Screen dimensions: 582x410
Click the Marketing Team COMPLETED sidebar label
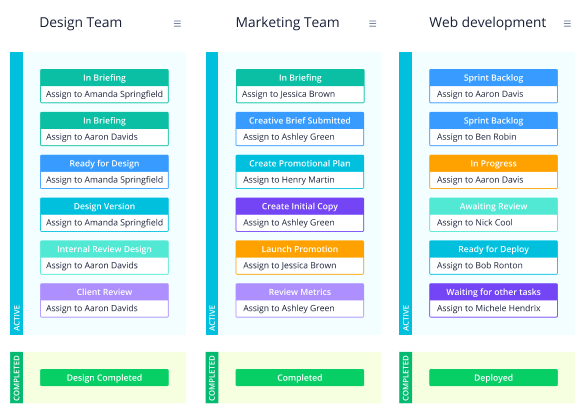[212, 378]
